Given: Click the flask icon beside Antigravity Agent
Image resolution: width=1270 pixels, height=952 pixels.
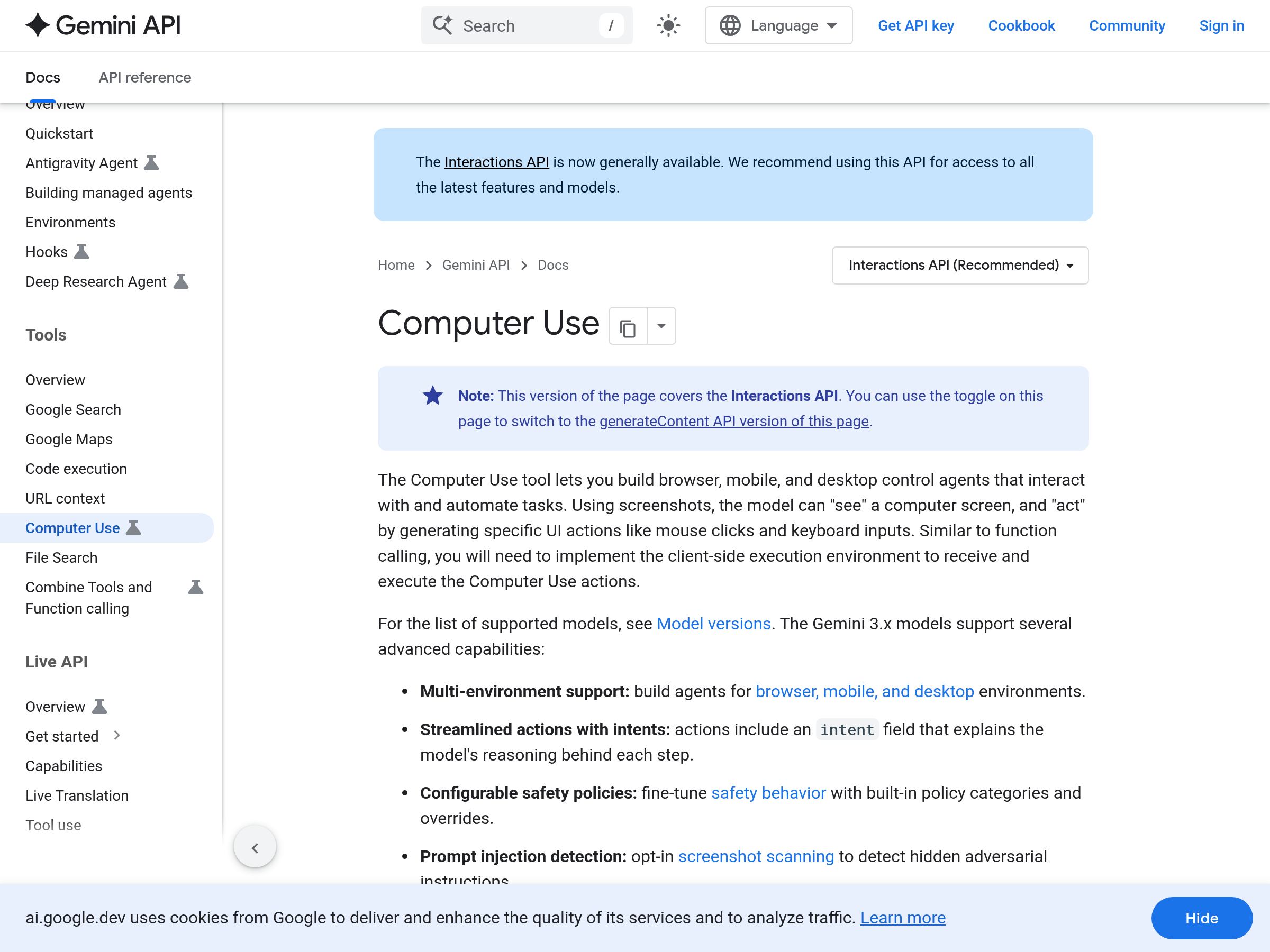Looking at the screenshot, I should pyautogui.click(x=151, y=163).
